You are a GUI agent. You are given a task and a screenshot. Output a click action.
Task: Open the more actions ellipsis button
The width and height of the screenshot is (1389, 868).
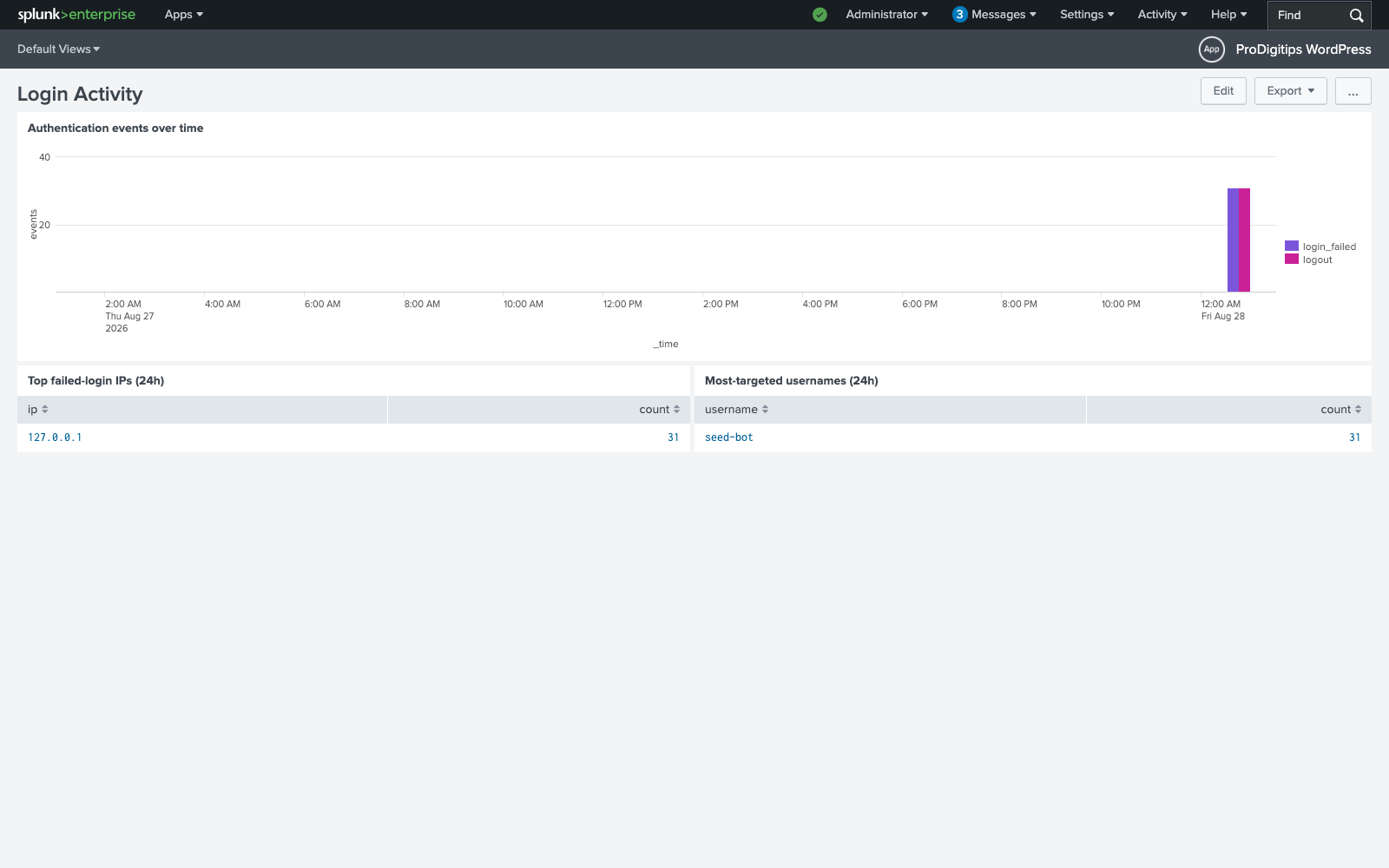1353,91
